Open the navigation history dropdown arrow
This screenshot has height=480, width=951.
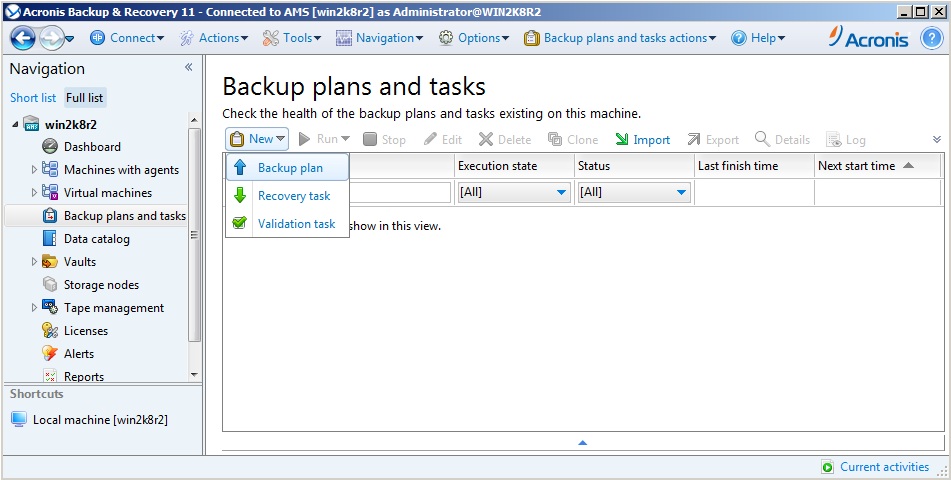(x=69, y=39)
